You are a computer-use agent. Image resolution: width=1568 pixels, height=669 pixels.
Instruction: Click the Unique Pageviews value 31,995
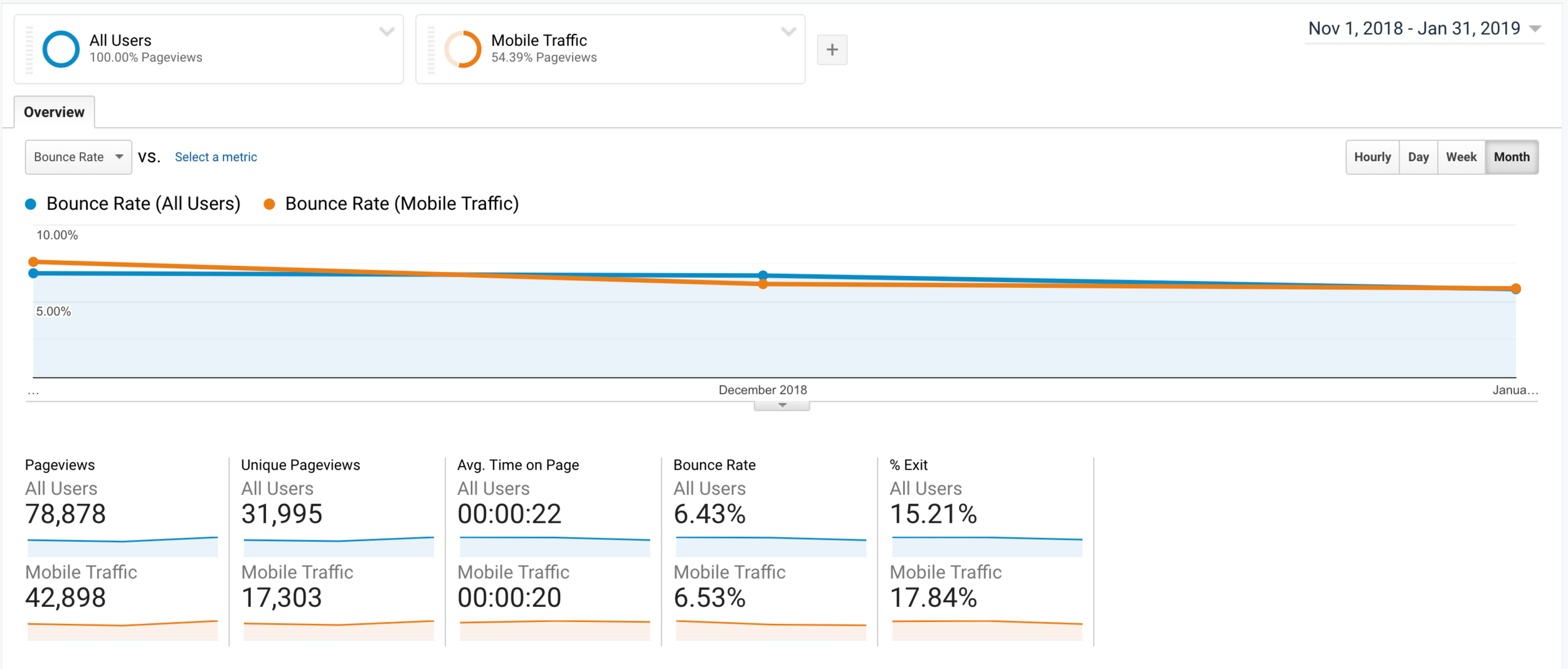pos(282,514)
